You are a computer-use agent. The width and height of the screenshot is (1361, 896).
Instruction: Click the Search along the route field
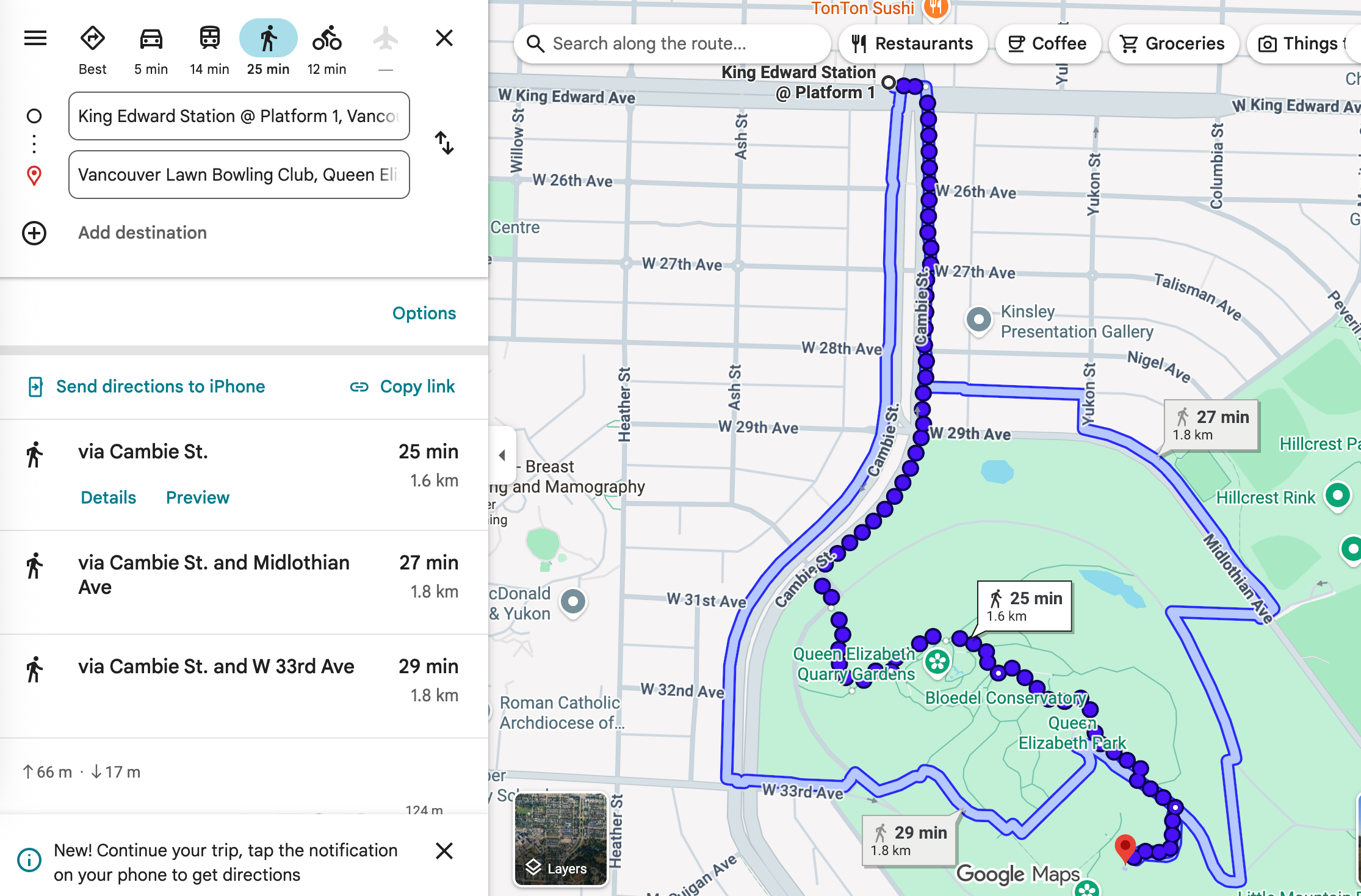pos(671,43)
